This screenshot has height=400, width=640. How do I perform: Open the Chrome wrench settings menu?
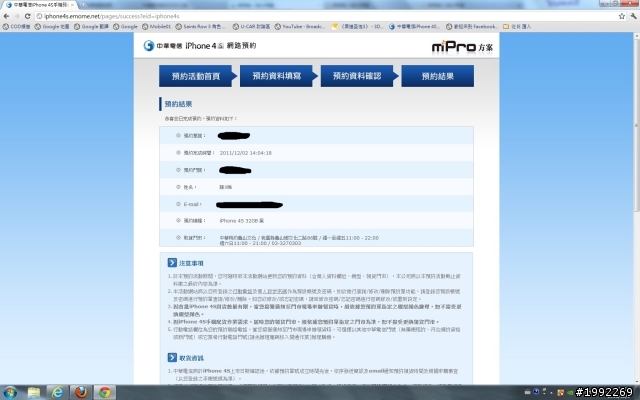633,16
